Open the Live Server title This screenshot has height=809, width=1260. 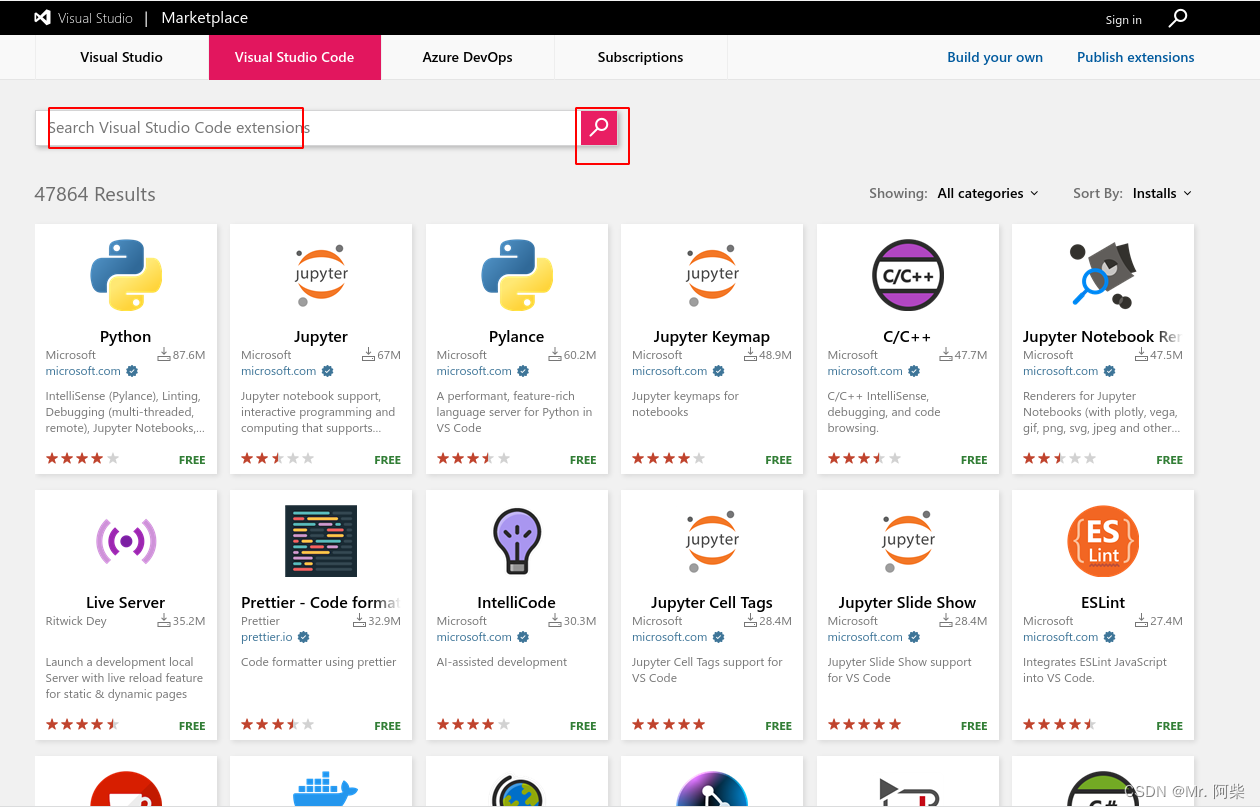coord(126,603)
